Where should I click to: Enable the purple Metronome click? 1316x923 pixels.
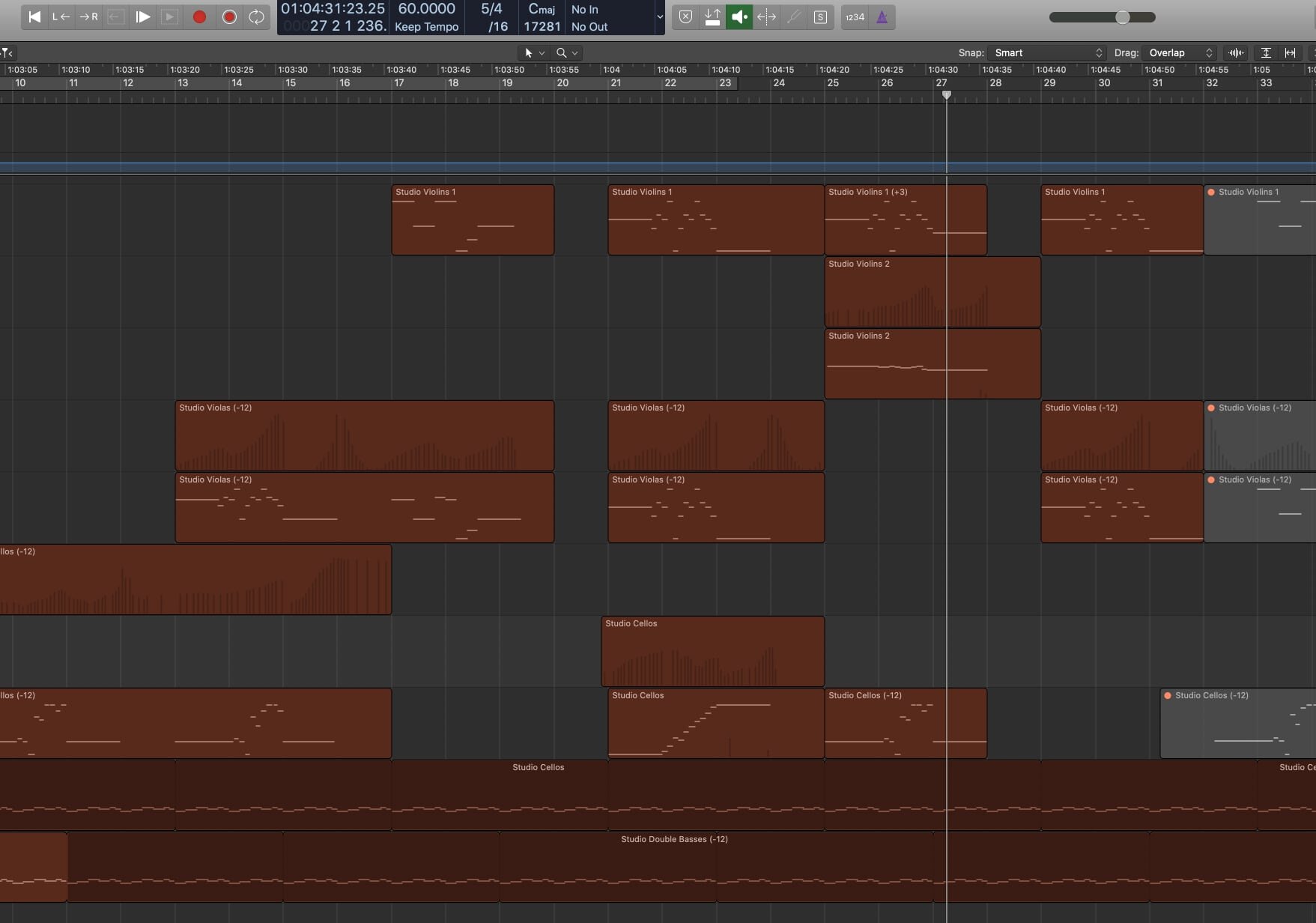tap(882, 16)
